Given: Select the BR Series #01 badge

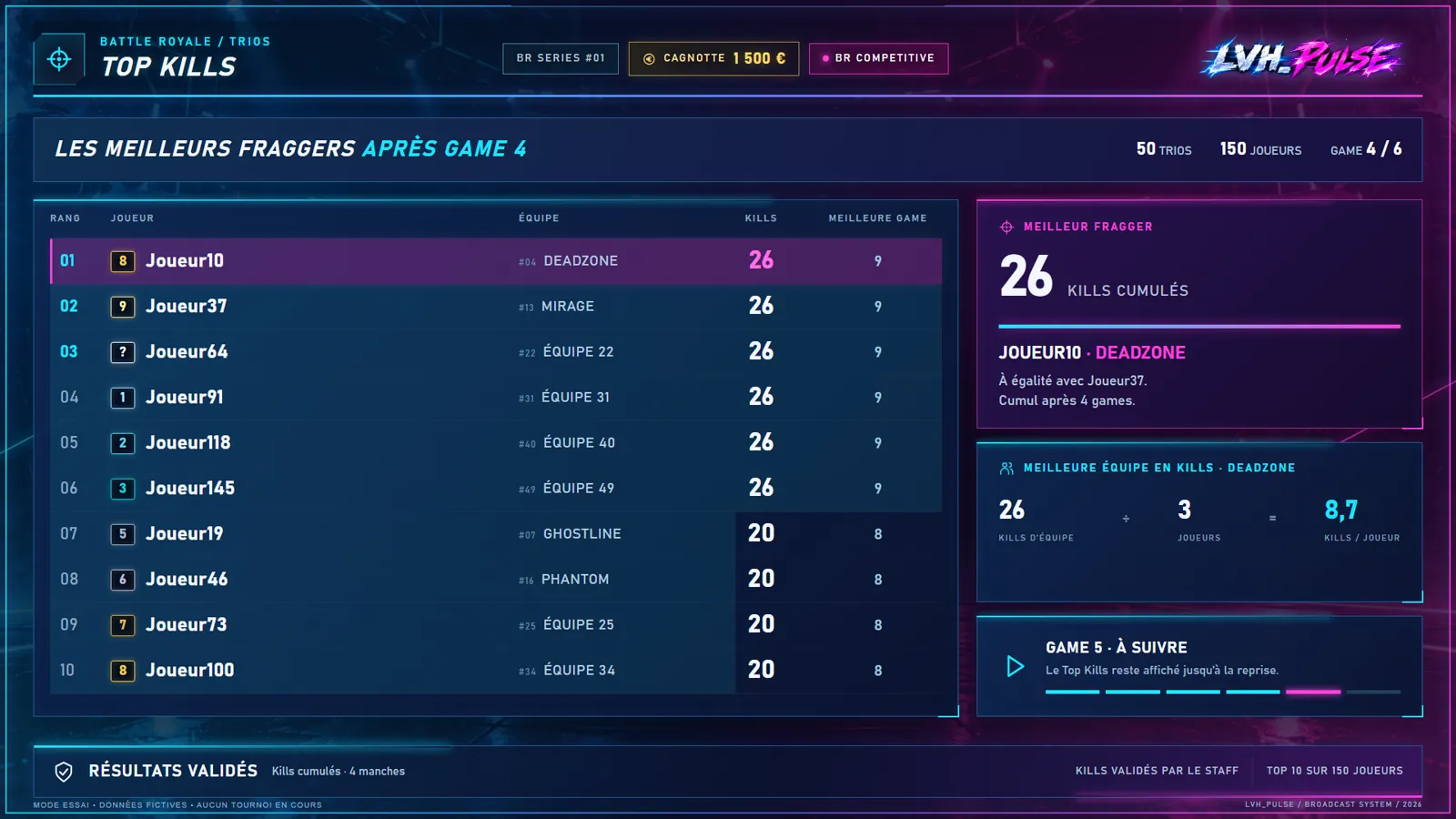Looking at the screenshot, I should [x=561, y=58].
